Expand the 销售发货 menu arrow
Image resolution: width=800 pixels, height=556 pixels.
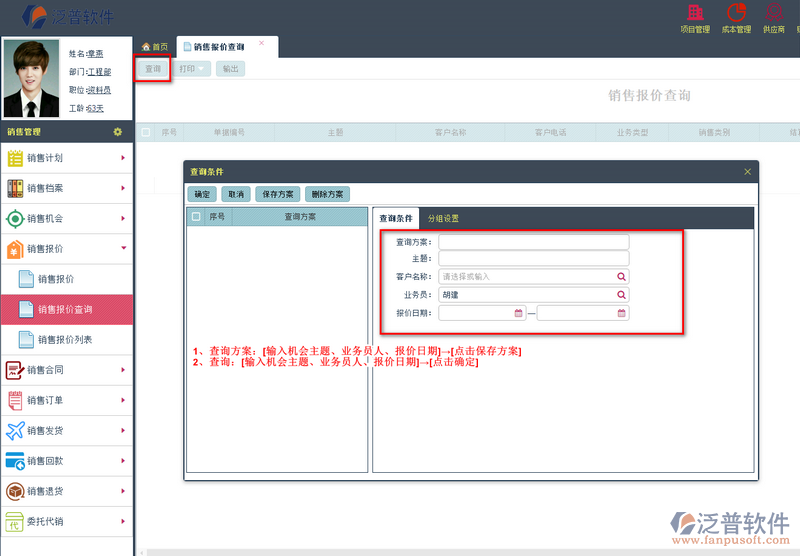point(123,431)
